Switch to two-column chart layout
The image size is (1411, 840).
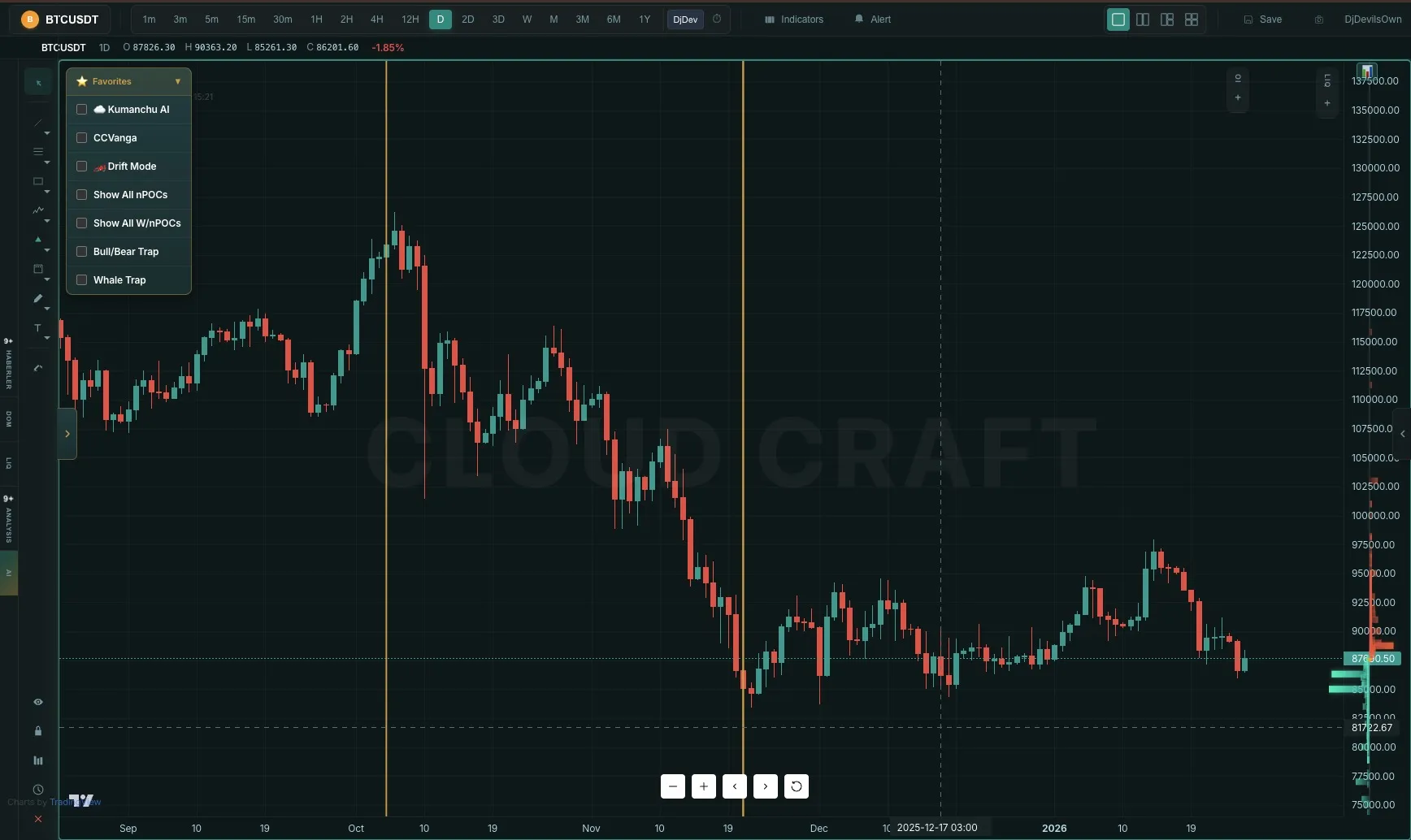click(x=1143, y=19)
